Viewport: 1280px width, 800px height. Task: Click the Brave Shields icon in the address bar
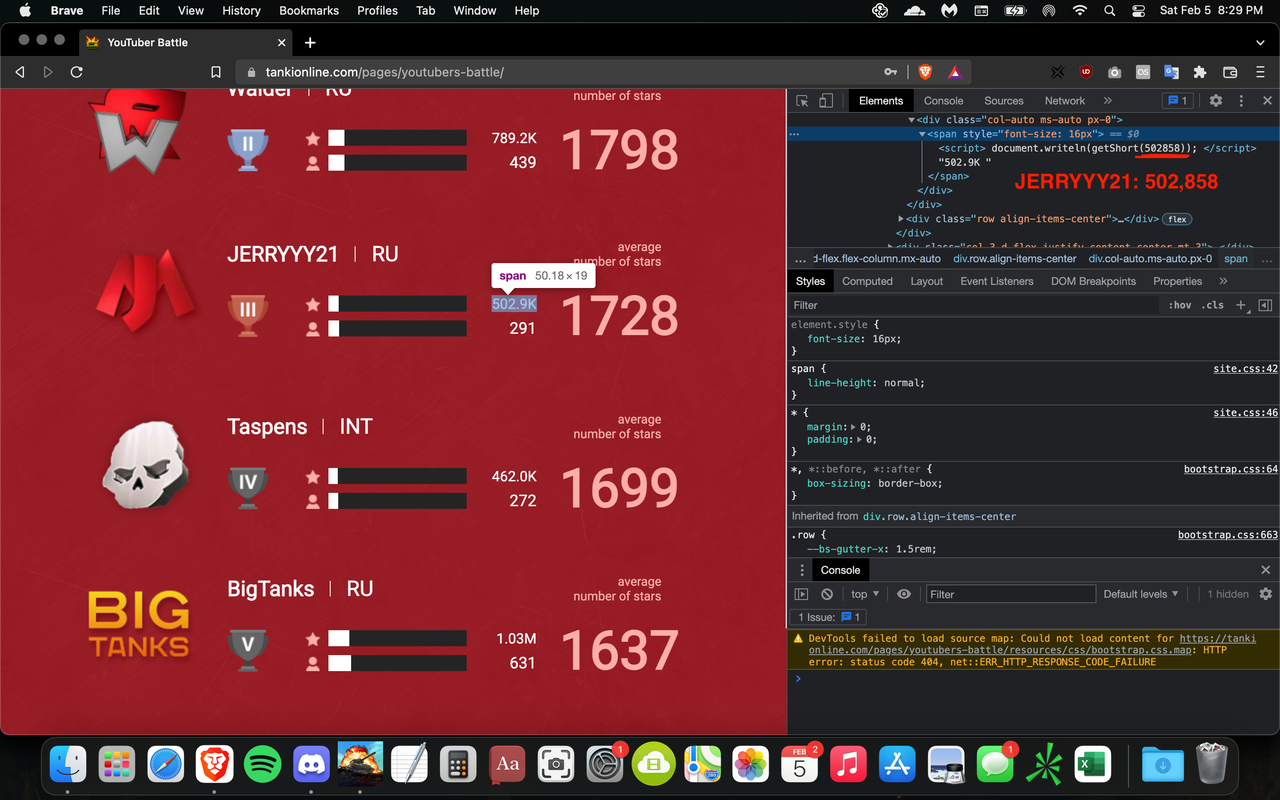pos(925,71)
